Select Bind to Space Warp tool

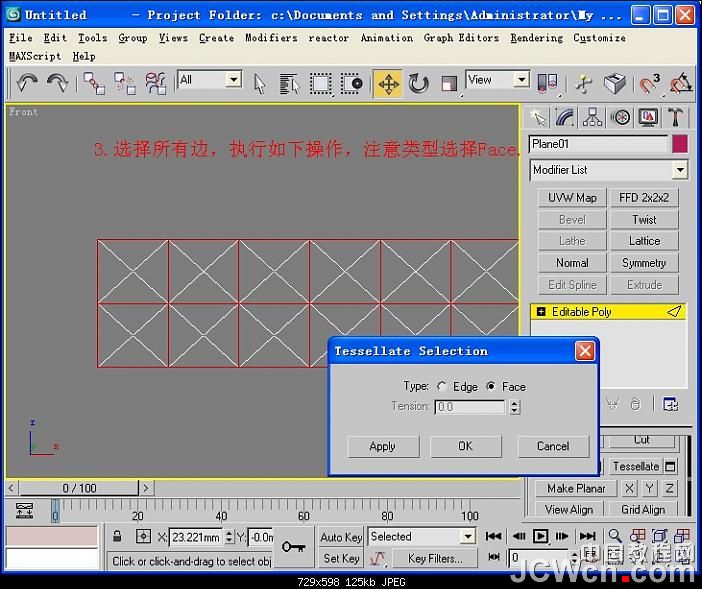155,84
